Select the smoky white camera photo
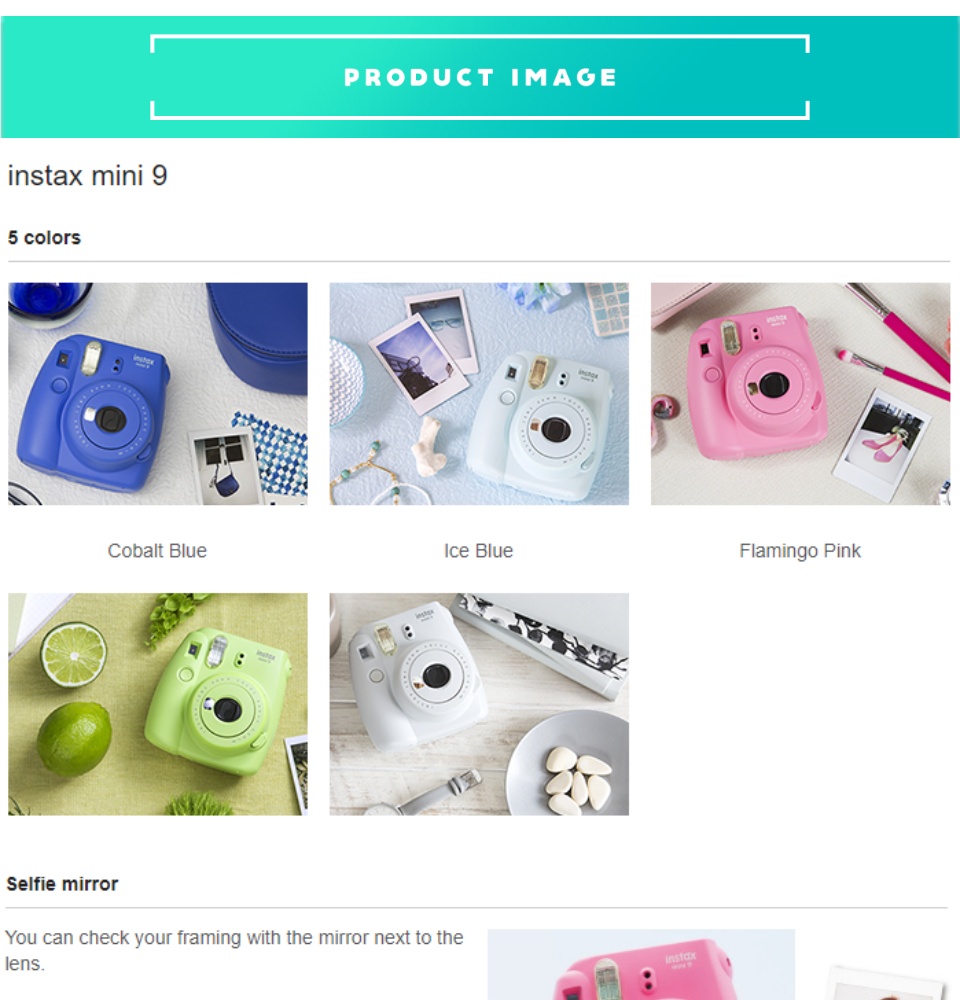960x1000 pixels. 479,704
